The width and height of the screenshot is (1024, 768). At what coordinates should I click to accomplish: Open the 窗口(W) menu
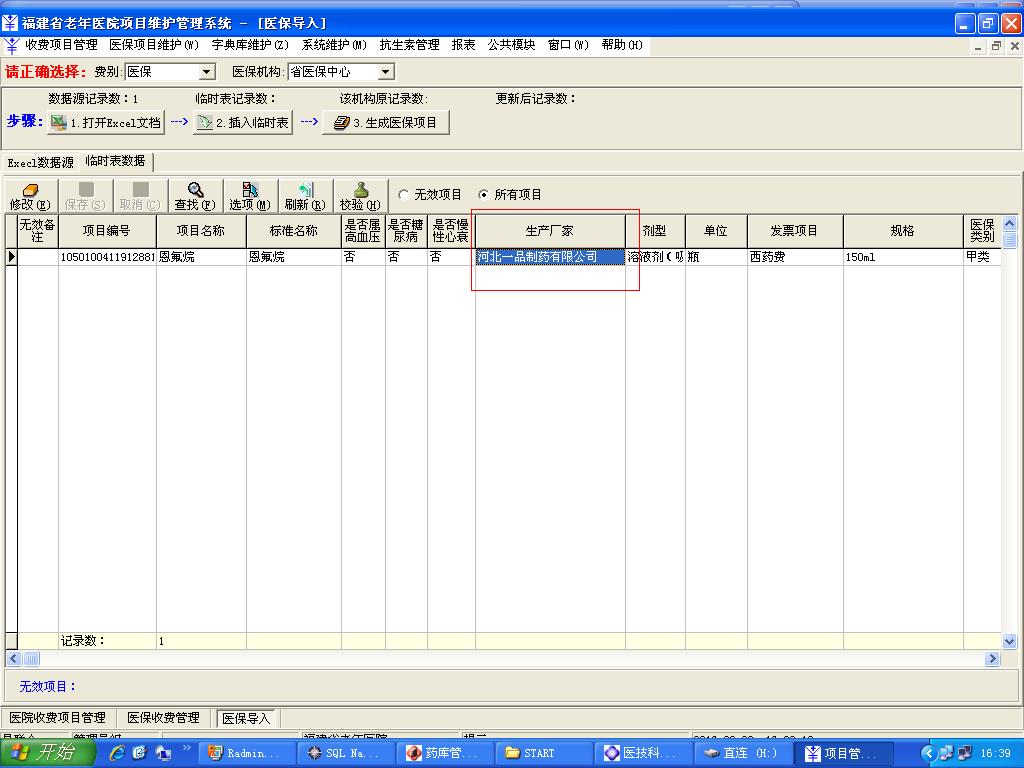(x=568, y=45)
